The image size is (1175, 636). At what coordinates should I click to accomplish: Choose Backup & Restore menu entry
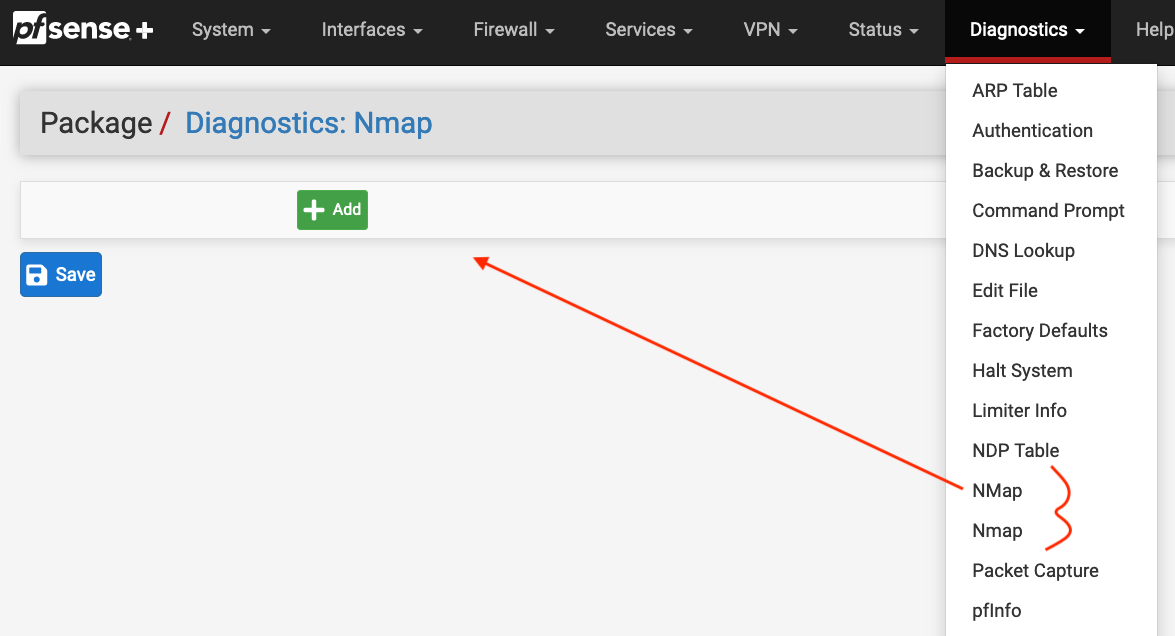tap(1045, 171)
